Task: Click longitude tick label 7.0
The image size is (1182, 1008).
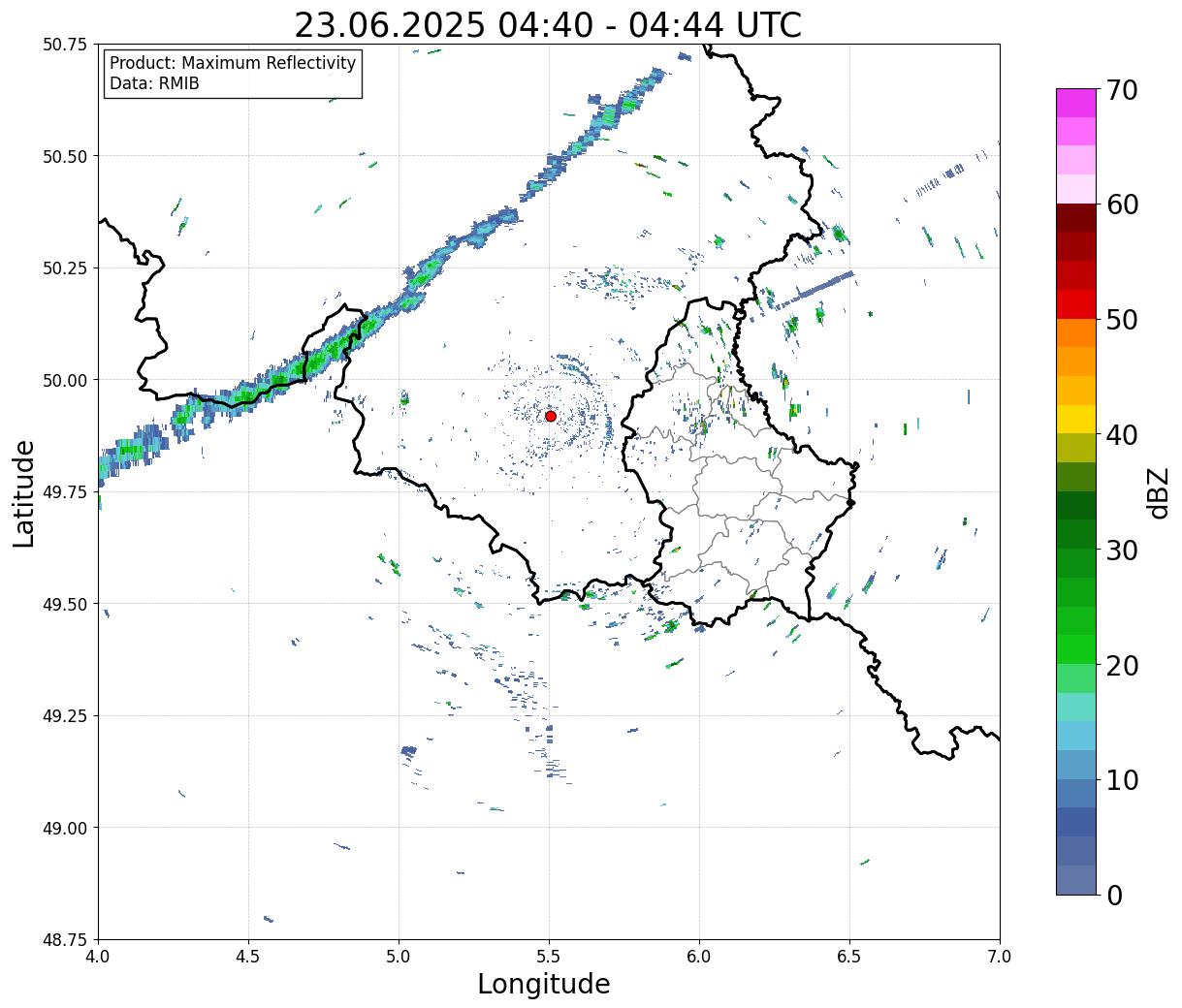Action: [x=1000, y=957]
